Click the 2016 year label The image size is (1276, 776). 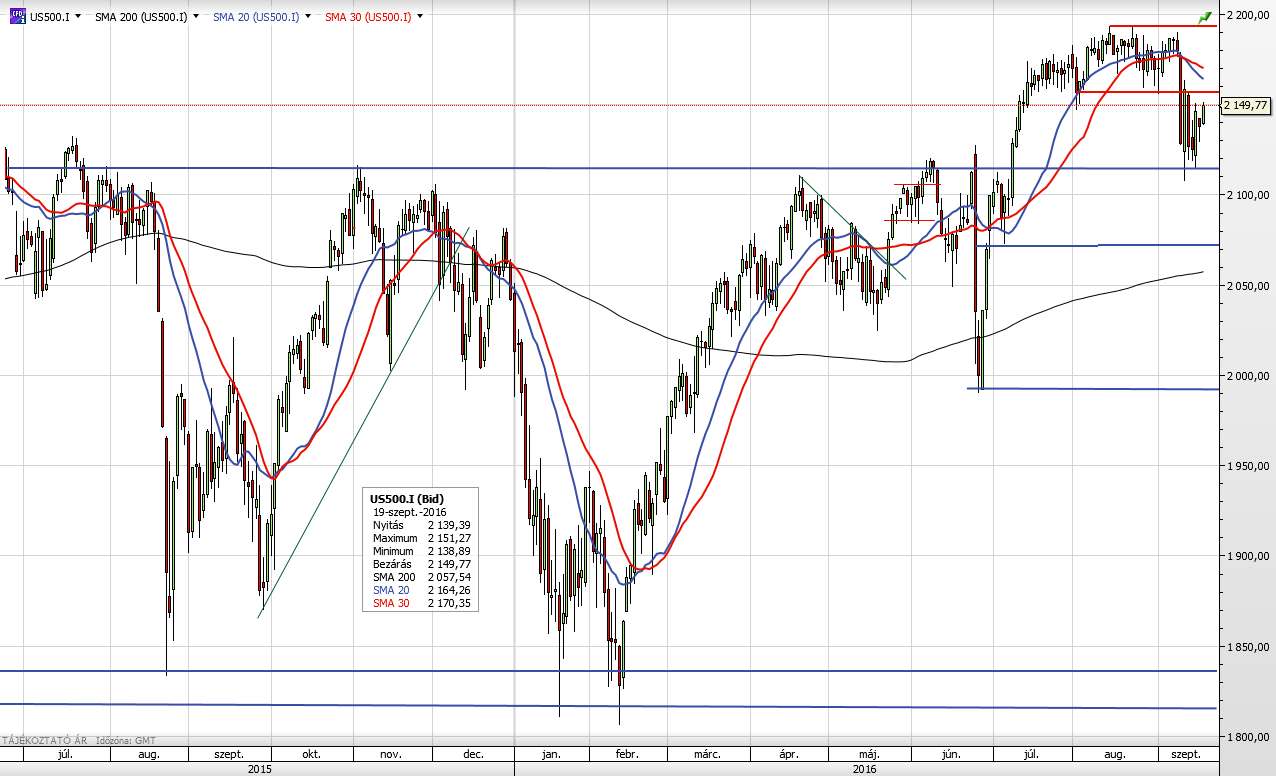(866, 769)
